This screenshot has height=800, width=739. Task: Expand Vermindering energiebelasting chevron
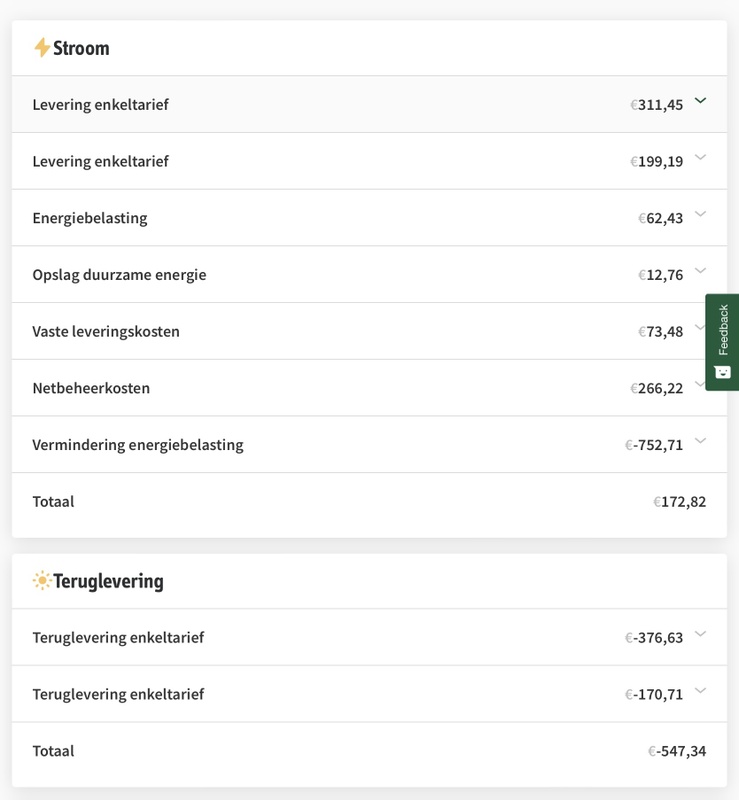[x=700, y=441]
